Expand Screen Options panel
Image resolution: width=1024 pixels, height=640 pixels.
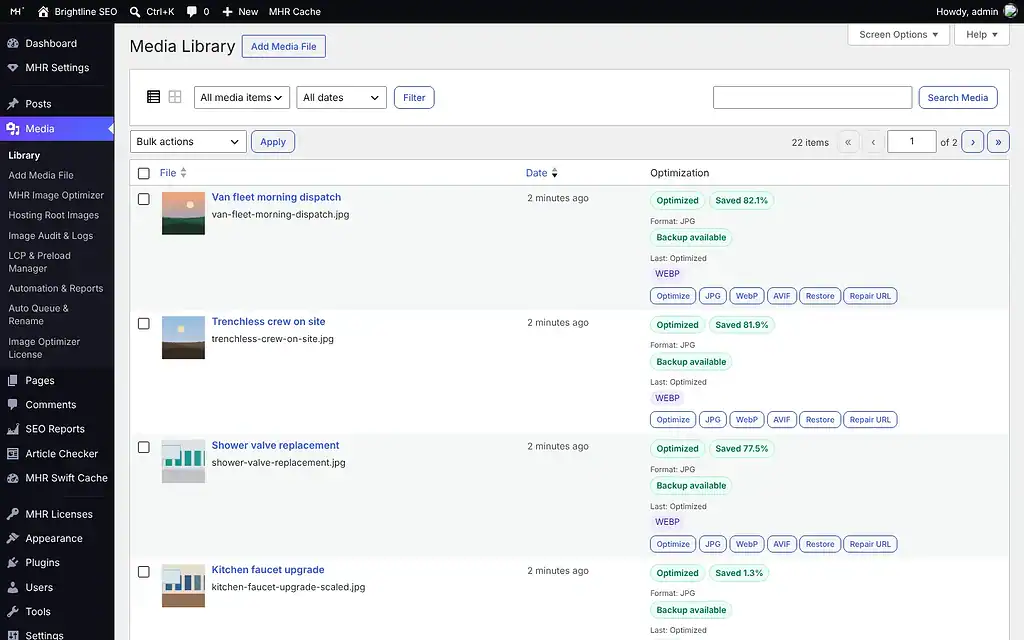(899, 35)
